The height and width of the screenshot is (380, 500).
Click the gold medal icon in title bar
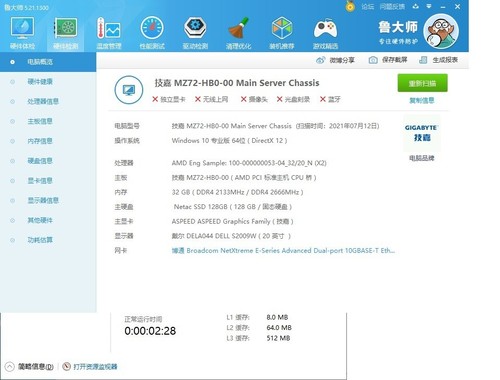[x=350, y=6]
